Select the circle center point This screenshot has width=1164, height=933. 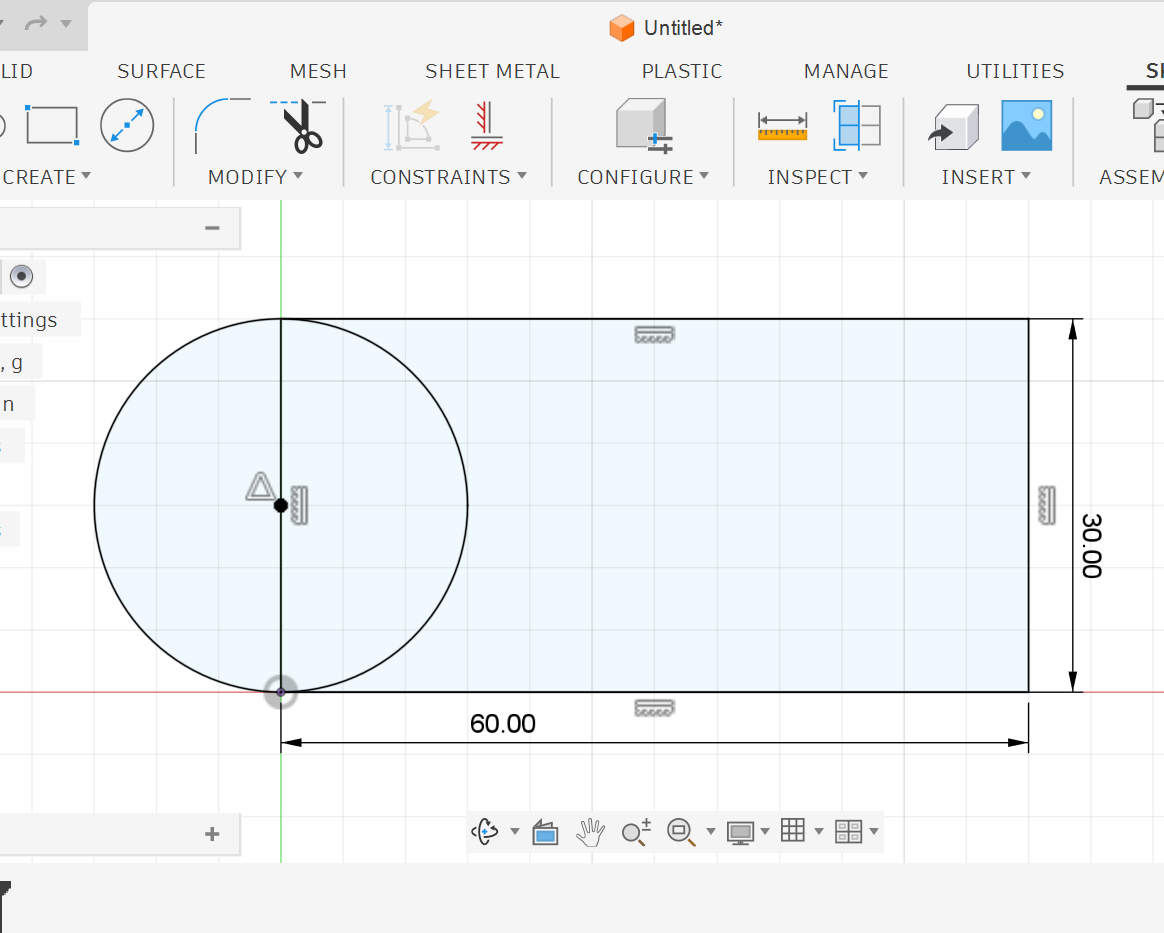(x=281, y=505)
